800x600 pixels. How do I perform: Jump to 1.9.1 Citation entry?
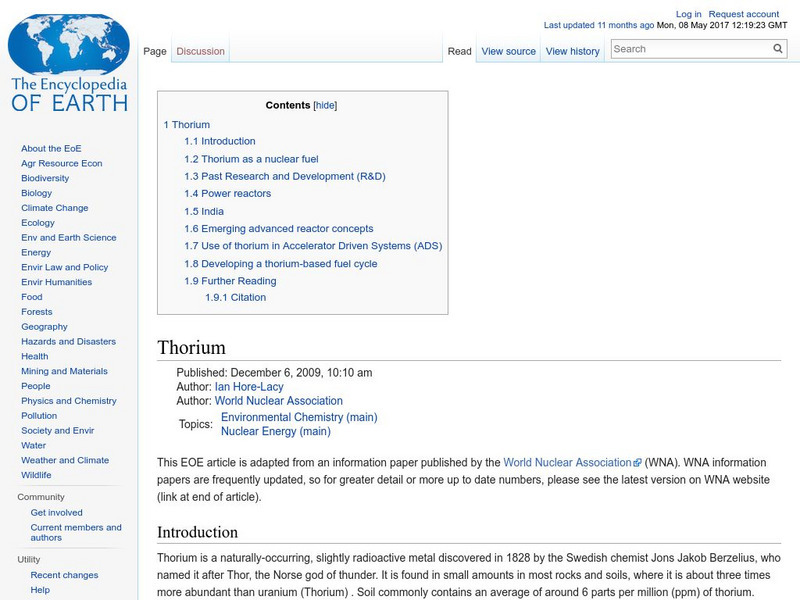point(236,297)
